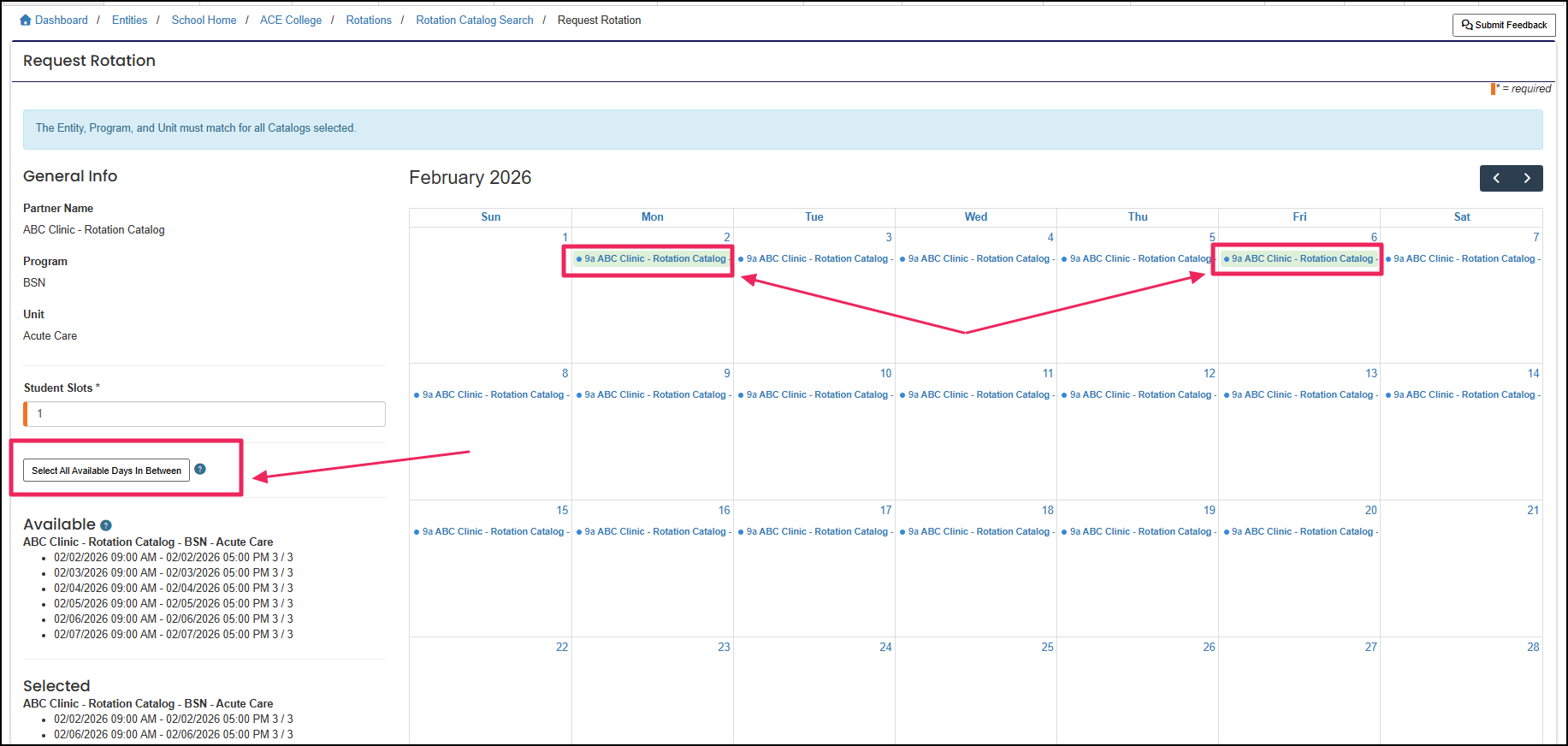1568x746 pixels.
Task: Select the Feb 14 ABC Clinic event
Action: click(1462, 394)
